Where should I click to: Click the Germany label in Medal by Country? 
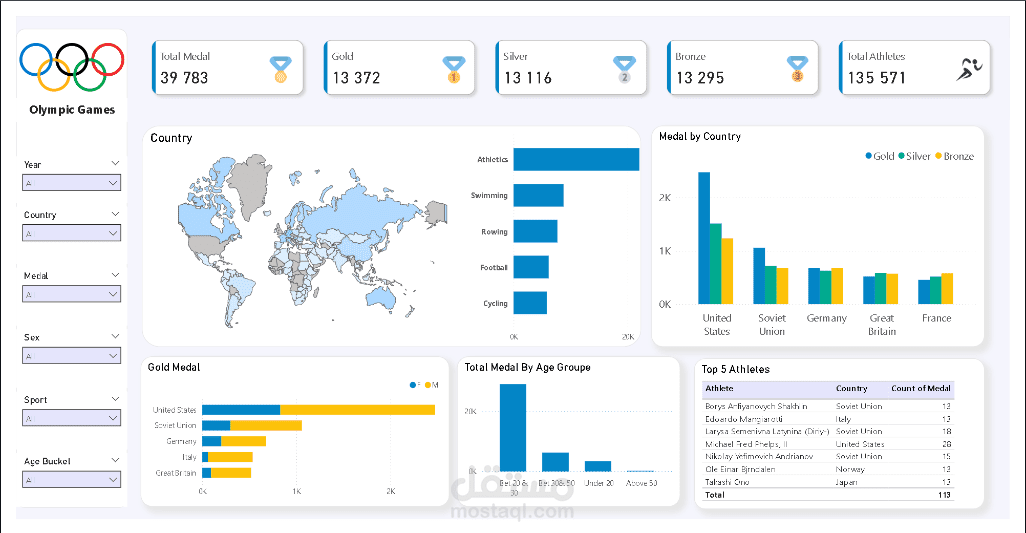click(x=826, y=318)
